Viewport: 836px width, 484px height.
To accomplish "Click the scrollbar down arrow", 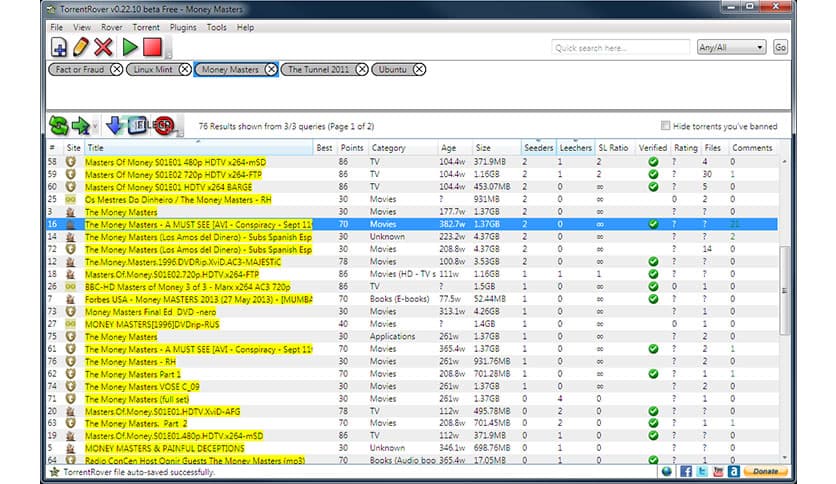I will coord(784,458).
